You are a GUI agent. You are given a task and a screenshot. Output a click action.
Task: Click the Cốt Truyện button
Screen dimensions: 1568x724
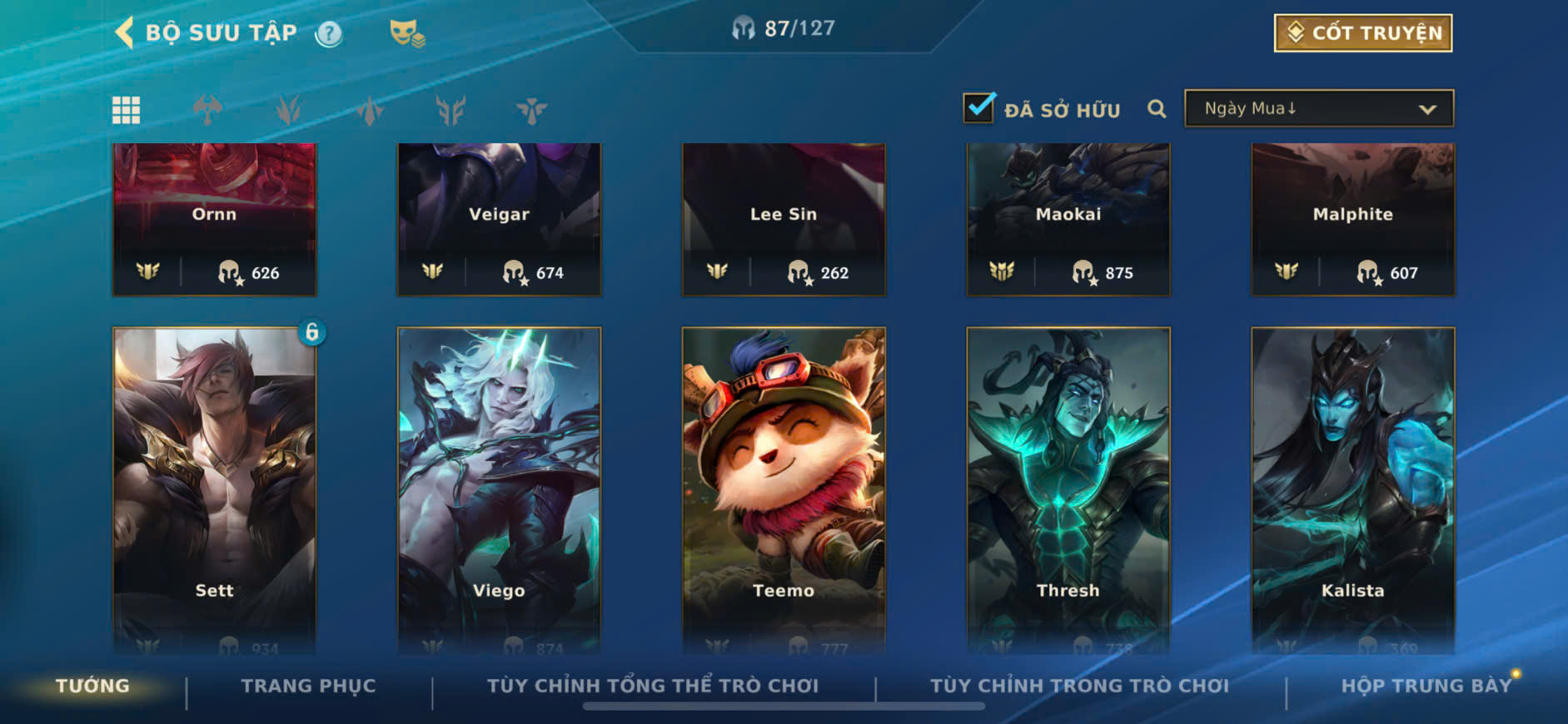(x=1363, y=33)
